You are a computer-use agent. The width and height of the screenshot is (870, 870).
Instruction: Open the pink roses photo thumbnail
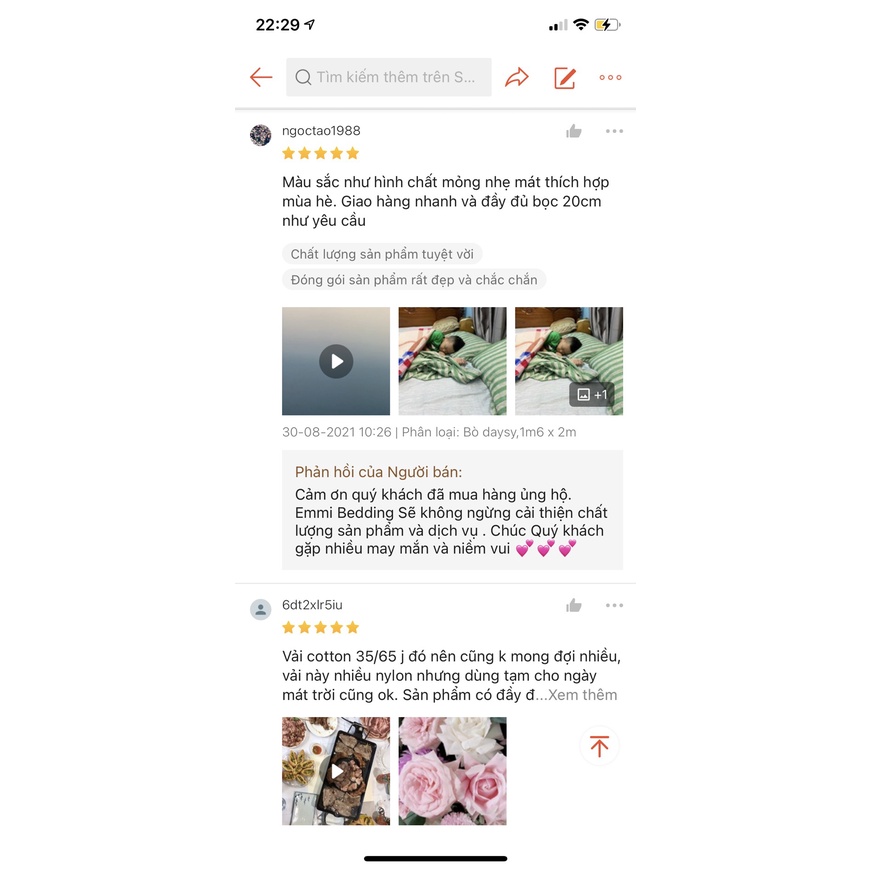pyautogui.click(x=452, y=771)
